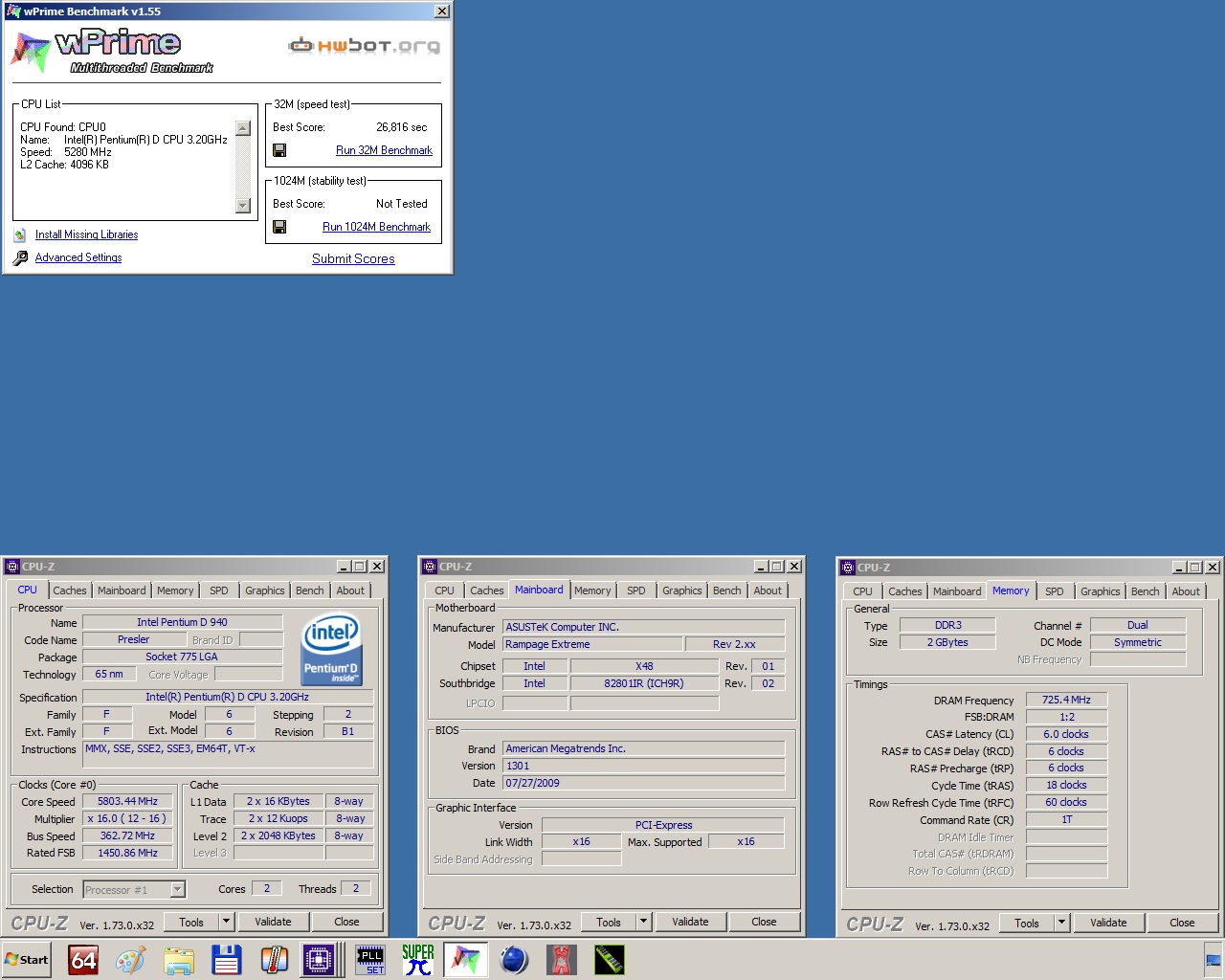Click Code Name field Presler
1225x980 pixels.
click(x=133, y=639)
